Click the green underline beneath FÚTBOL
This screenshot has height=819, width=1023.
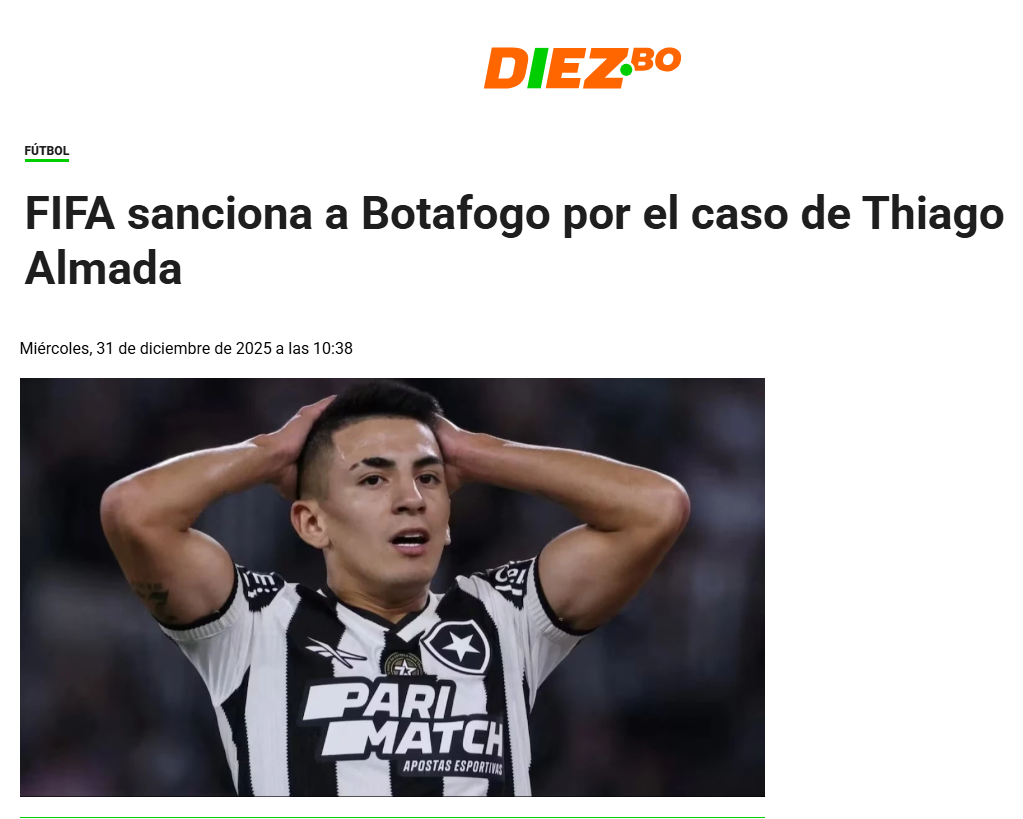(46, 160)
